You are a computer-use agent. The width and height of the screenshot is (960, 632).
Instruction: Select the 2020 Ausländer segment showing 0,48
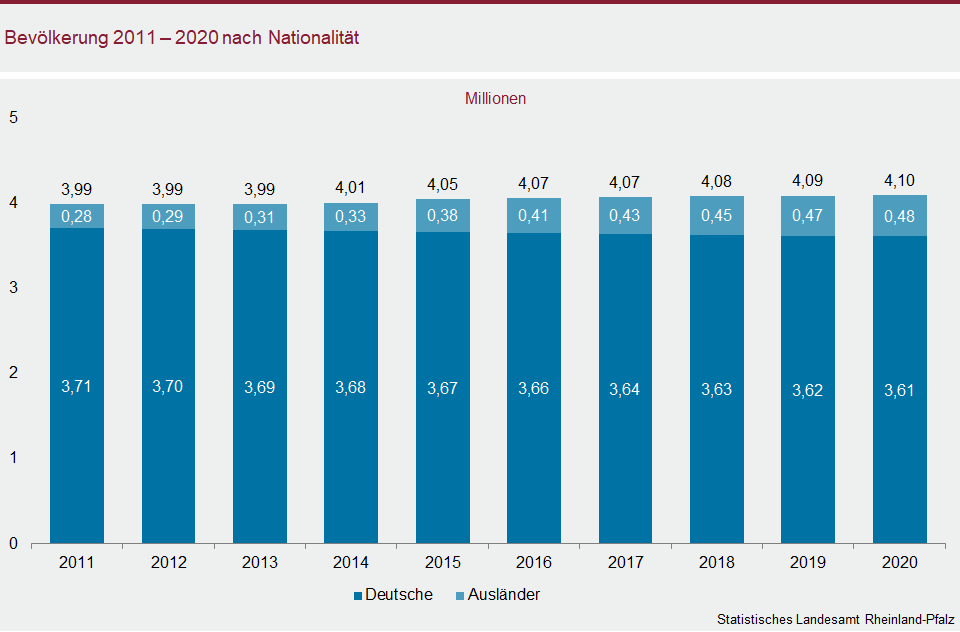[x=900, y=216]
